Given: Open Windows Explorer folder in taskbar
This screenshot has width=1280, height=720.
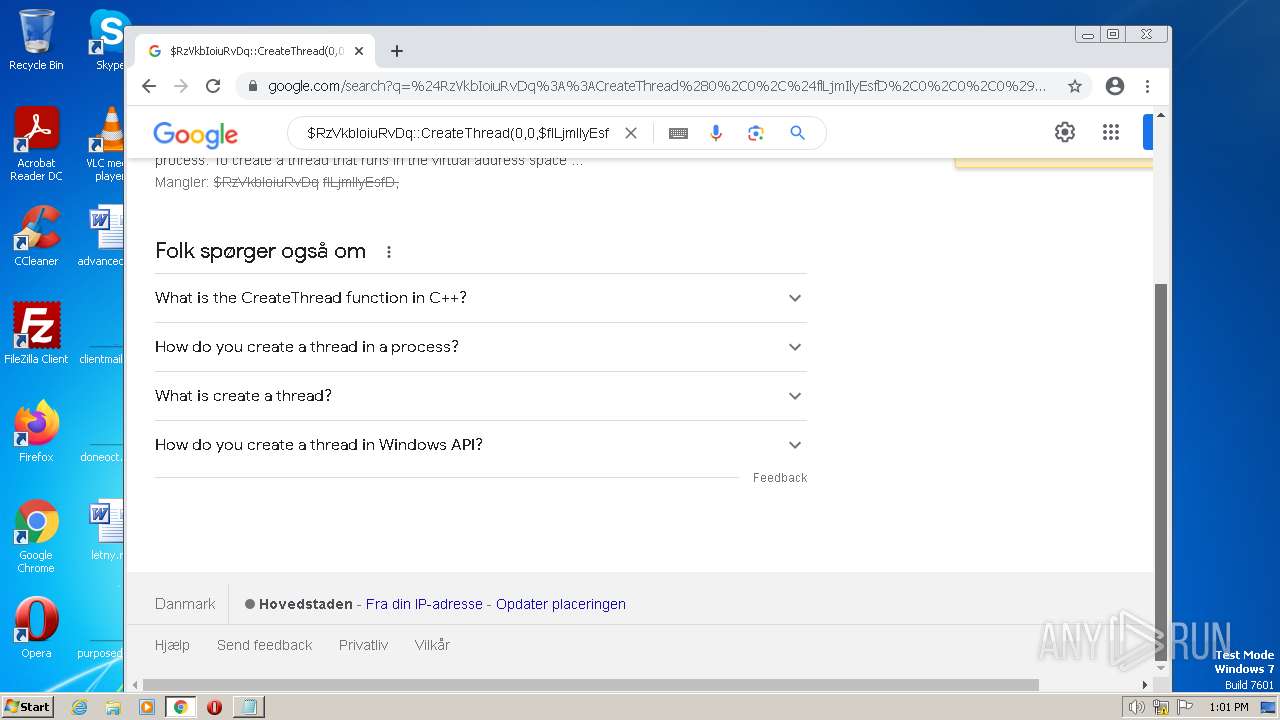Looking at the screenshot, I should pos(113,707).
